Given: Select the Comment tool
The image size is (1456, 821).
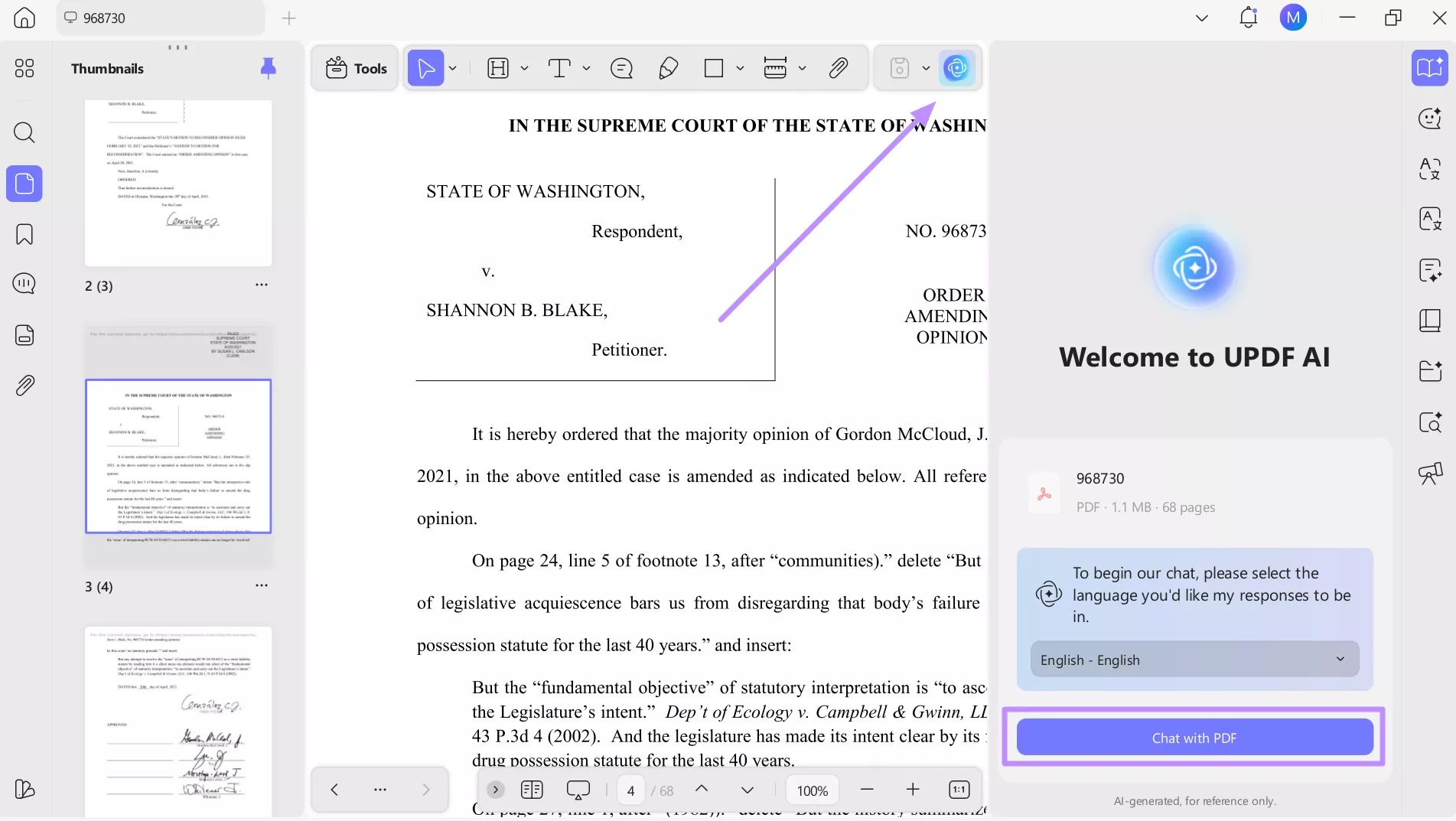Looking at the screenshot, I should (x=621, y=67).
